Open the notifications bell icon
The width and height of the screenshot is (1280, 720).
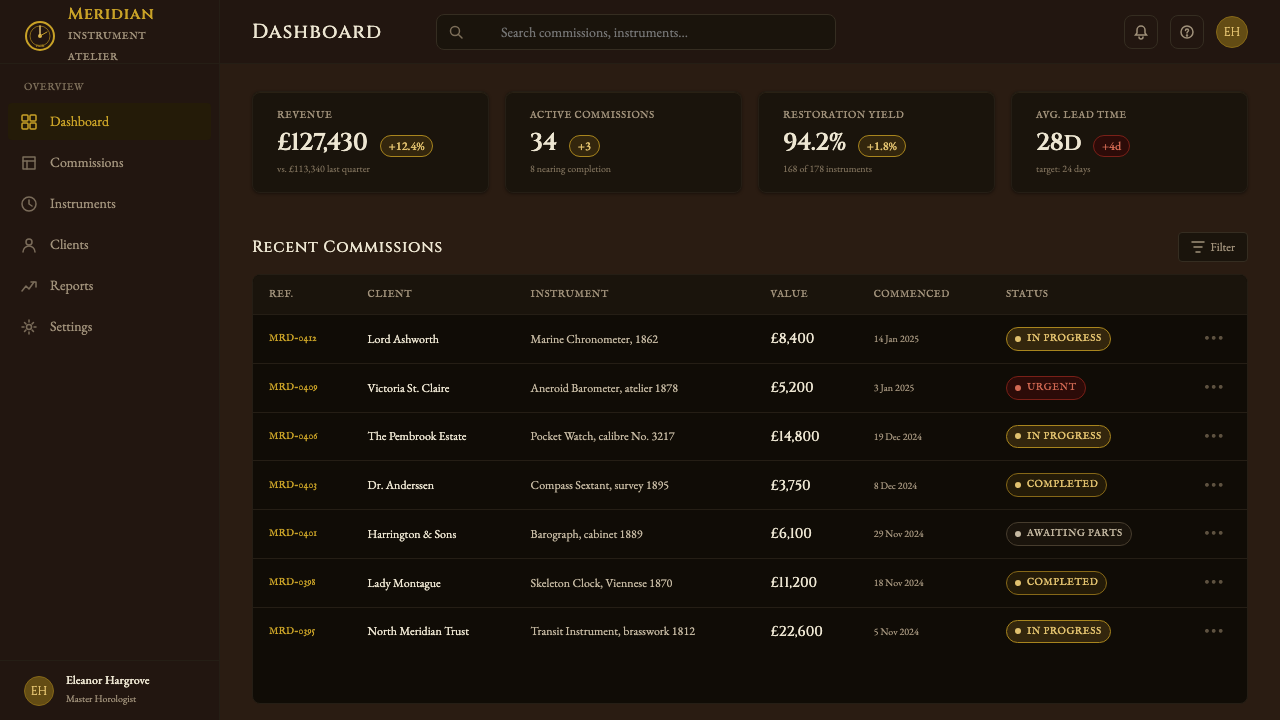click(x=1141, y=32)
